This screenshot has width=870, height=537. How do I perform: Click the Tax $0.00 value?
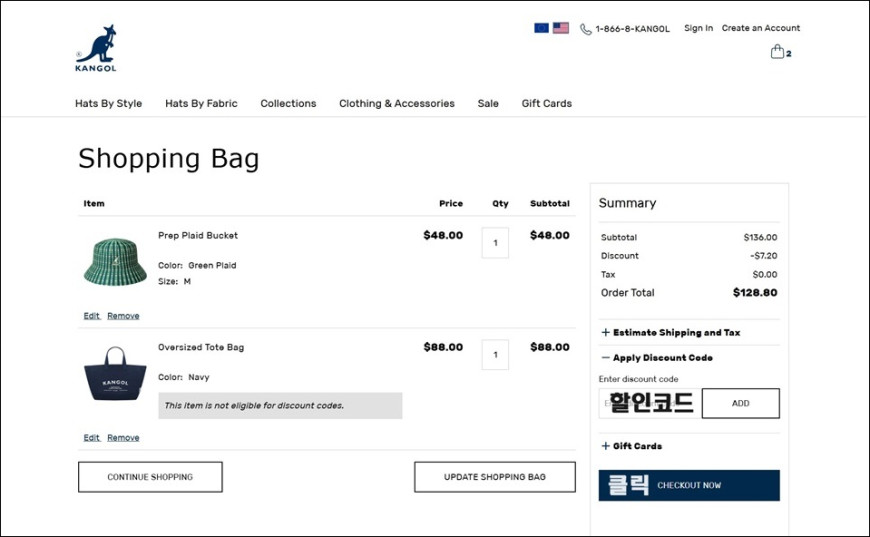(x=765, y=275)
